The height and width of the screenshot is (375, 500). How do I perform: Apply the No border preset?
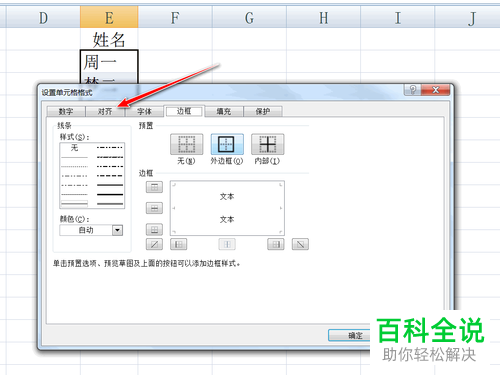[x=186, y=144]
